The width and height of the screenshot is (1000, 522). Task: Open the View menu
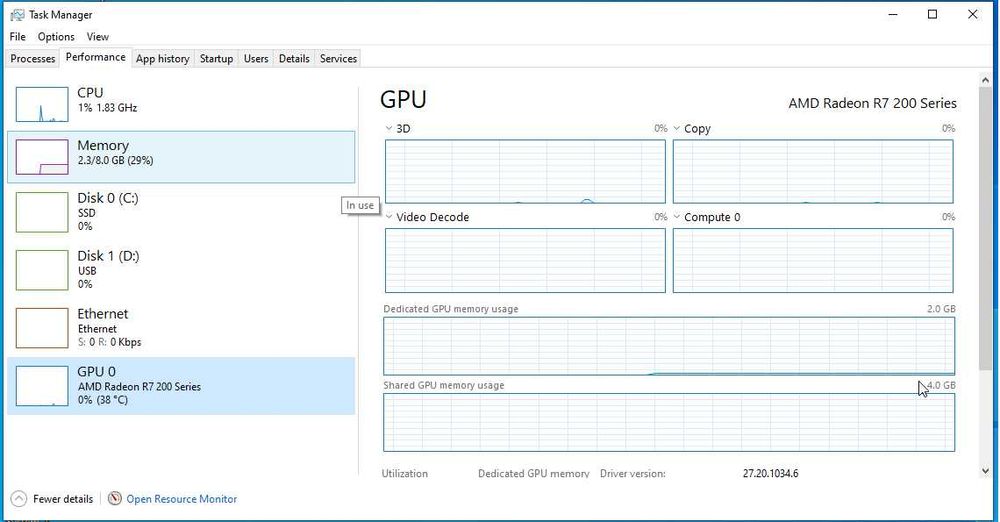coord(97,37)
